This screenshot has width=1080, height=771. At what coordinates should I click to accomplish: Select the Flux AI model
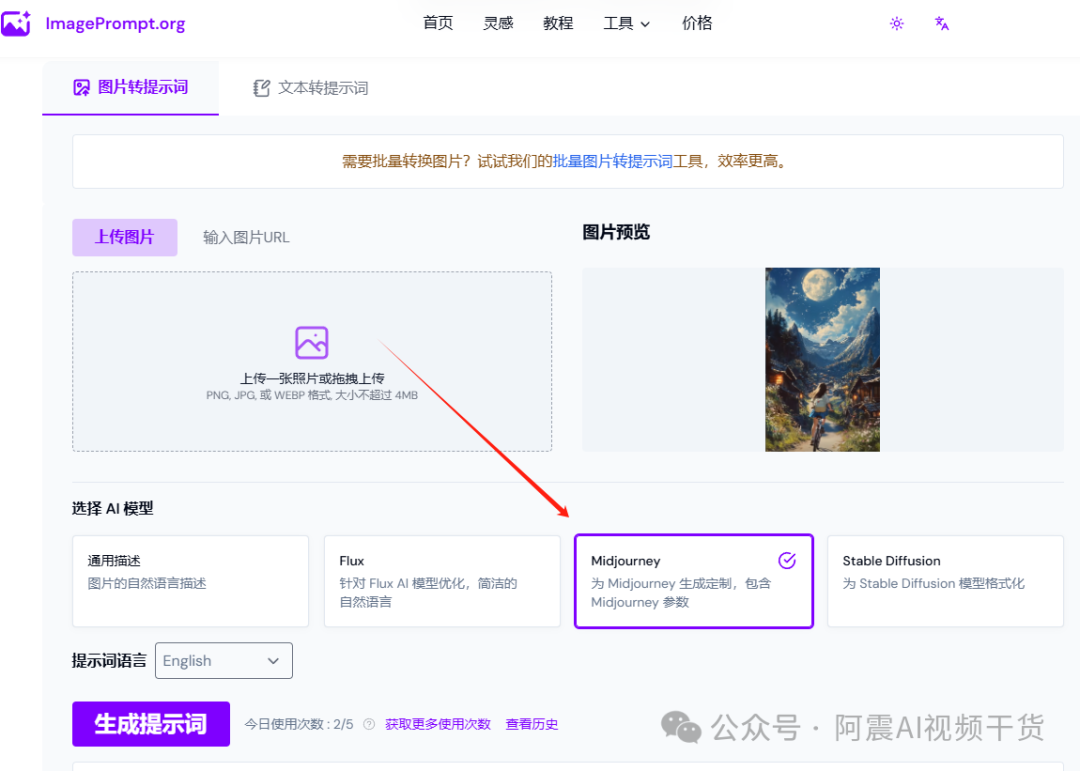[x=442, y=582]
